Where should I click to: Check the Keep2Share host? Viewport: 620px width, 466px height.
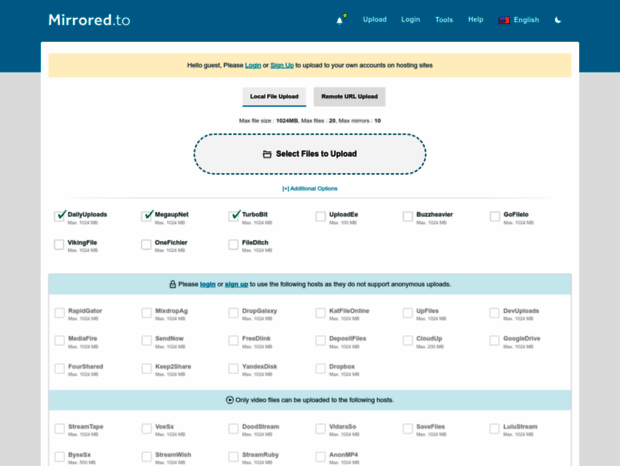pyautogui.click(x=147, y=369)
